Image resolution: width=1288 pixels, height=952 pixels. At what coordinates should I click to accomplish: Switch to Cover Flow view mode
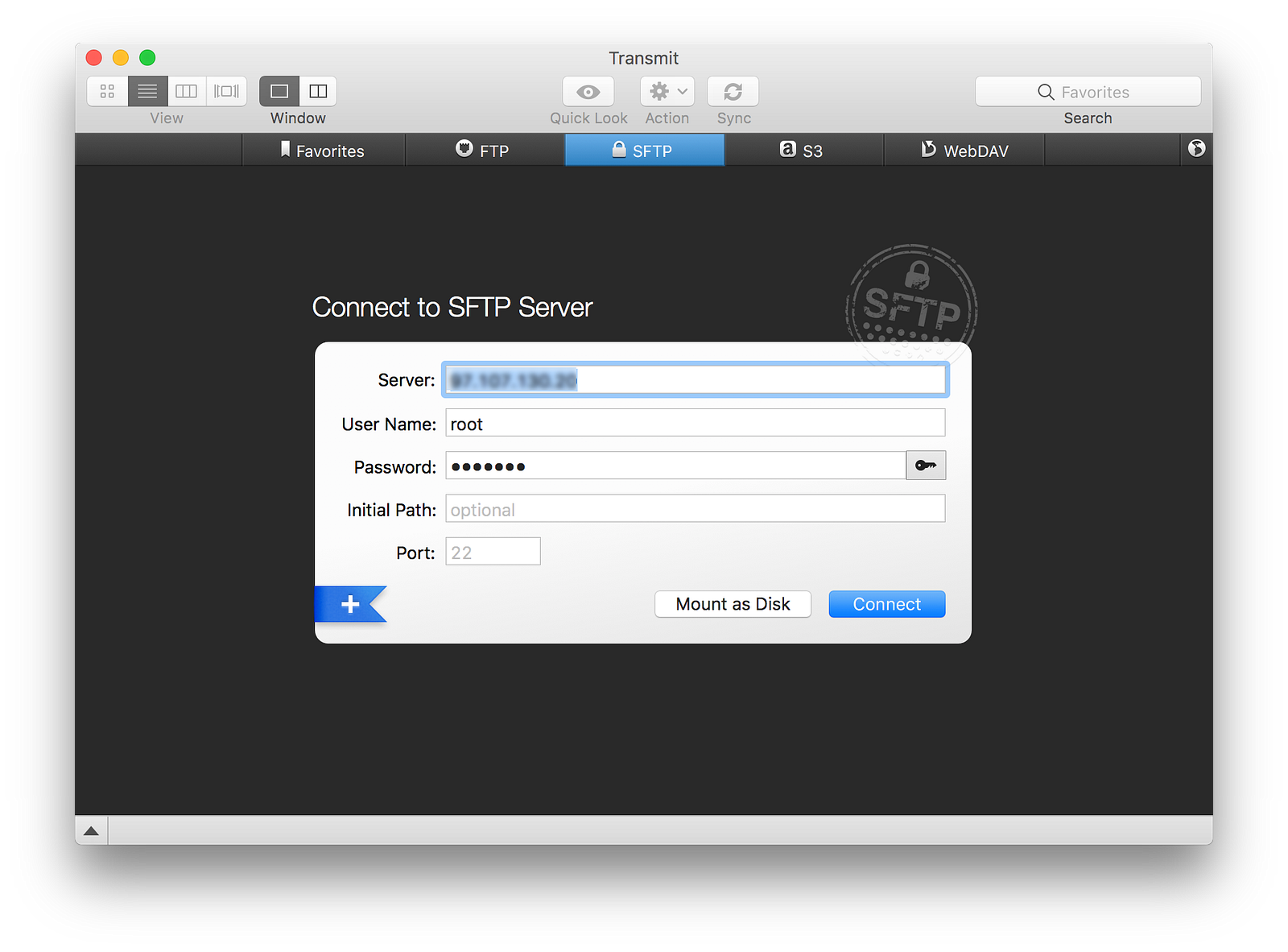point(226,91)
